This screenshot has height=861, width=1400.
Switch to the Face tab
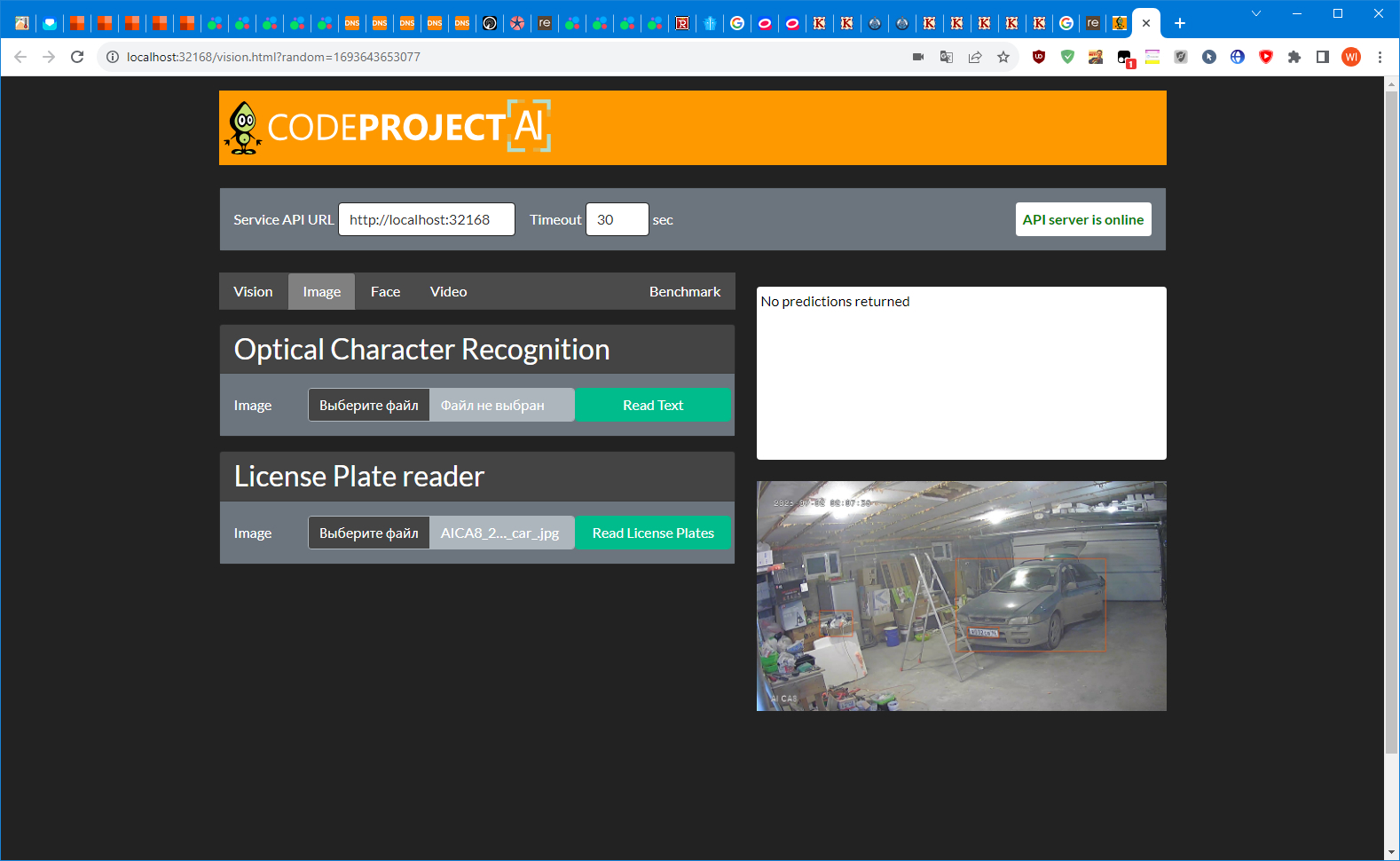[x=385, y=291]
